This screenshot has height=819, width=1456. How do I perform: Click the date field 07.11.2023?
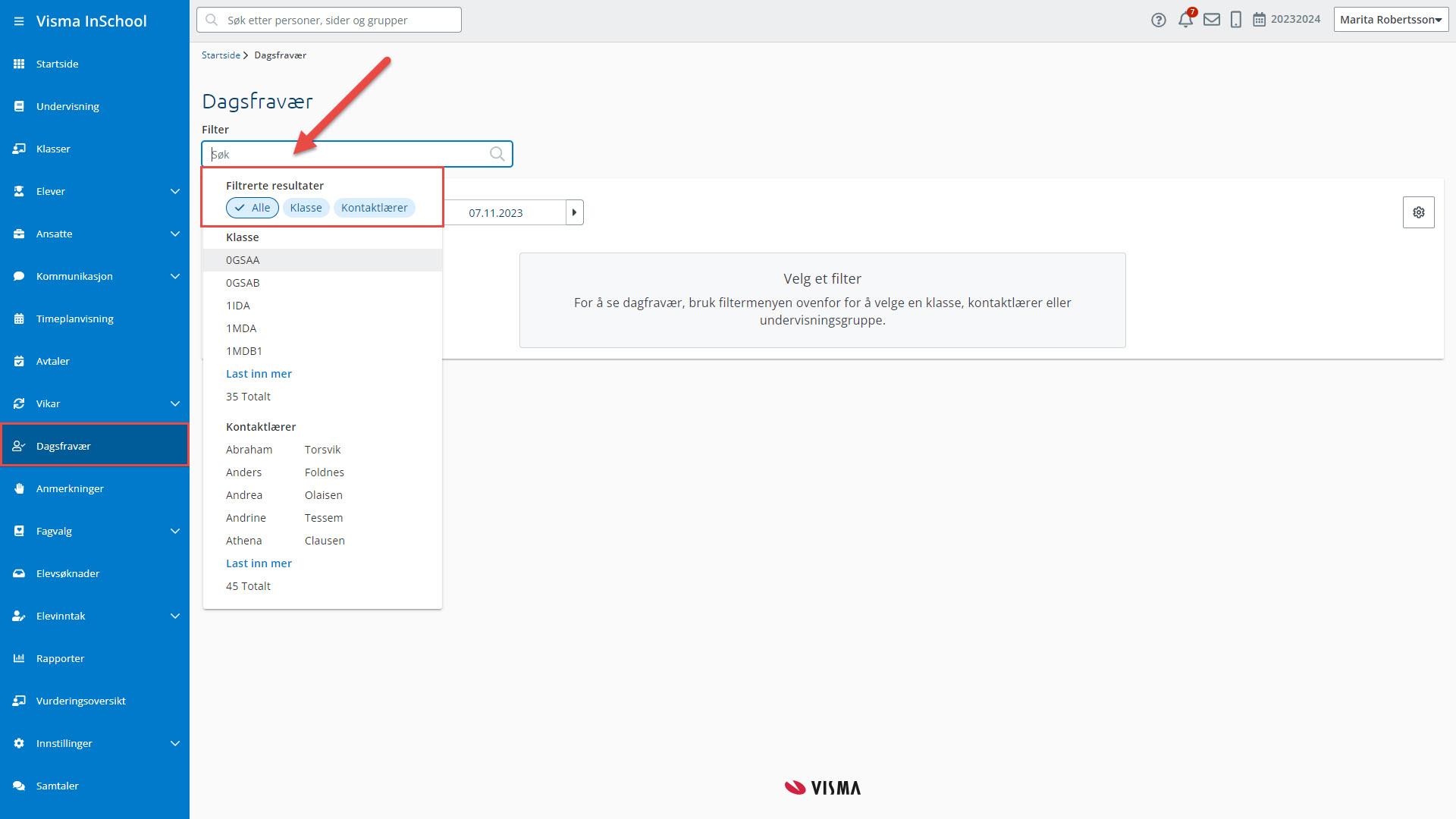[x=495, y=212]
